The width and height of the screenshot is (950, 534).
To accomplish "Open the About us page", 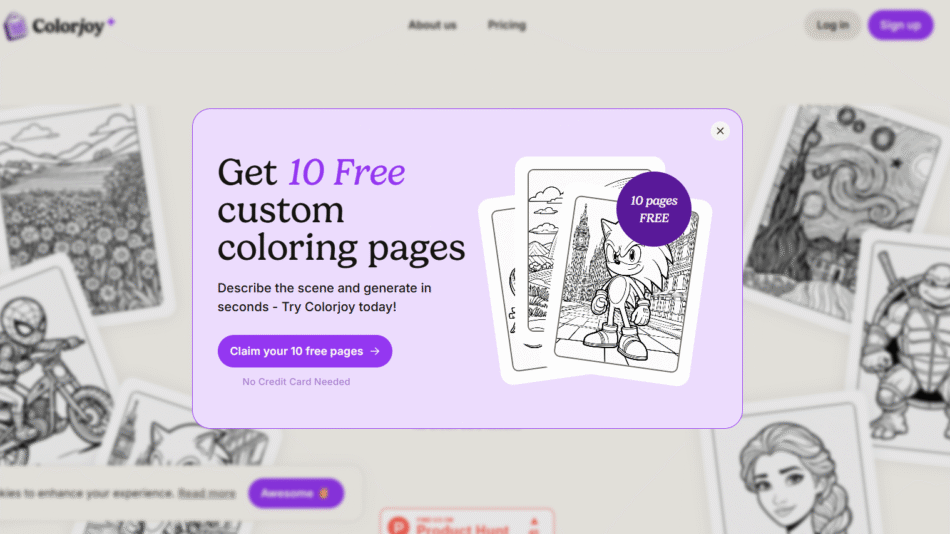I will click(x=432, y=25).
